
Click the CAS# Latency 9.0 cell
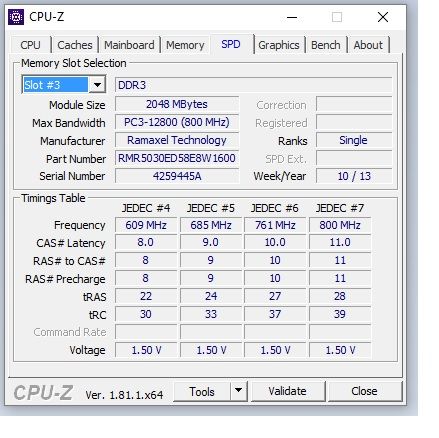211,242
